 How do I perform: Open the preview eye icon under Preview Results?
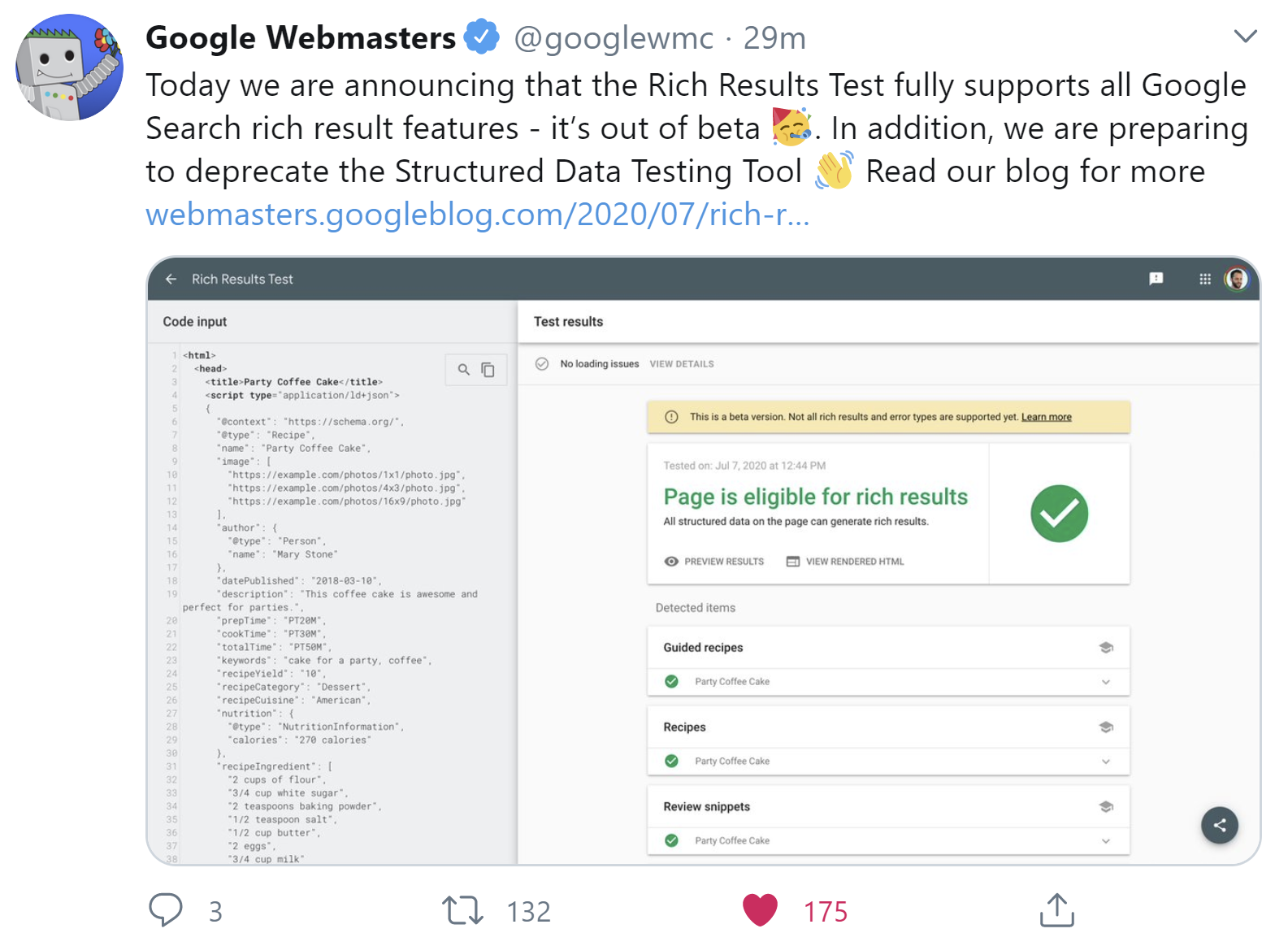click(x=671, y=561)
